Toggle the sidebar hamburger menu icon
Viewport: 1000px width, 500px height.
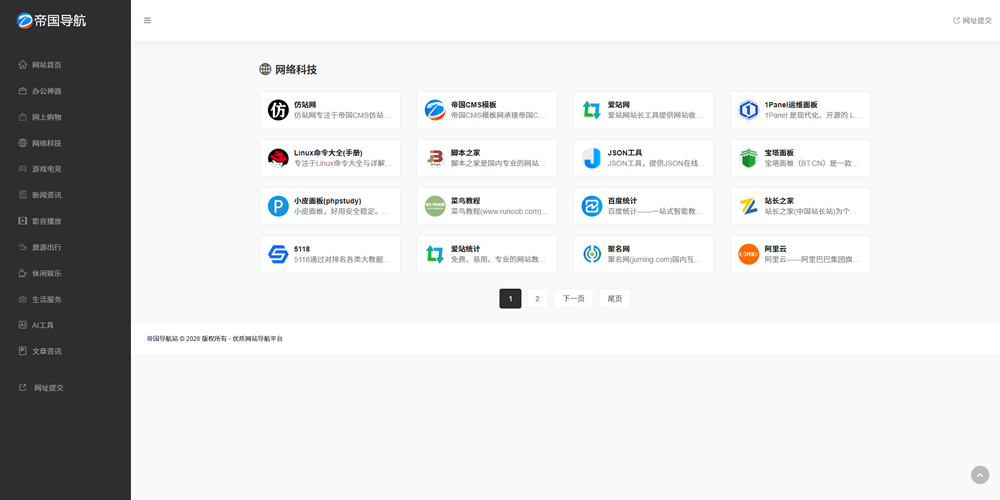coord(147,20)
